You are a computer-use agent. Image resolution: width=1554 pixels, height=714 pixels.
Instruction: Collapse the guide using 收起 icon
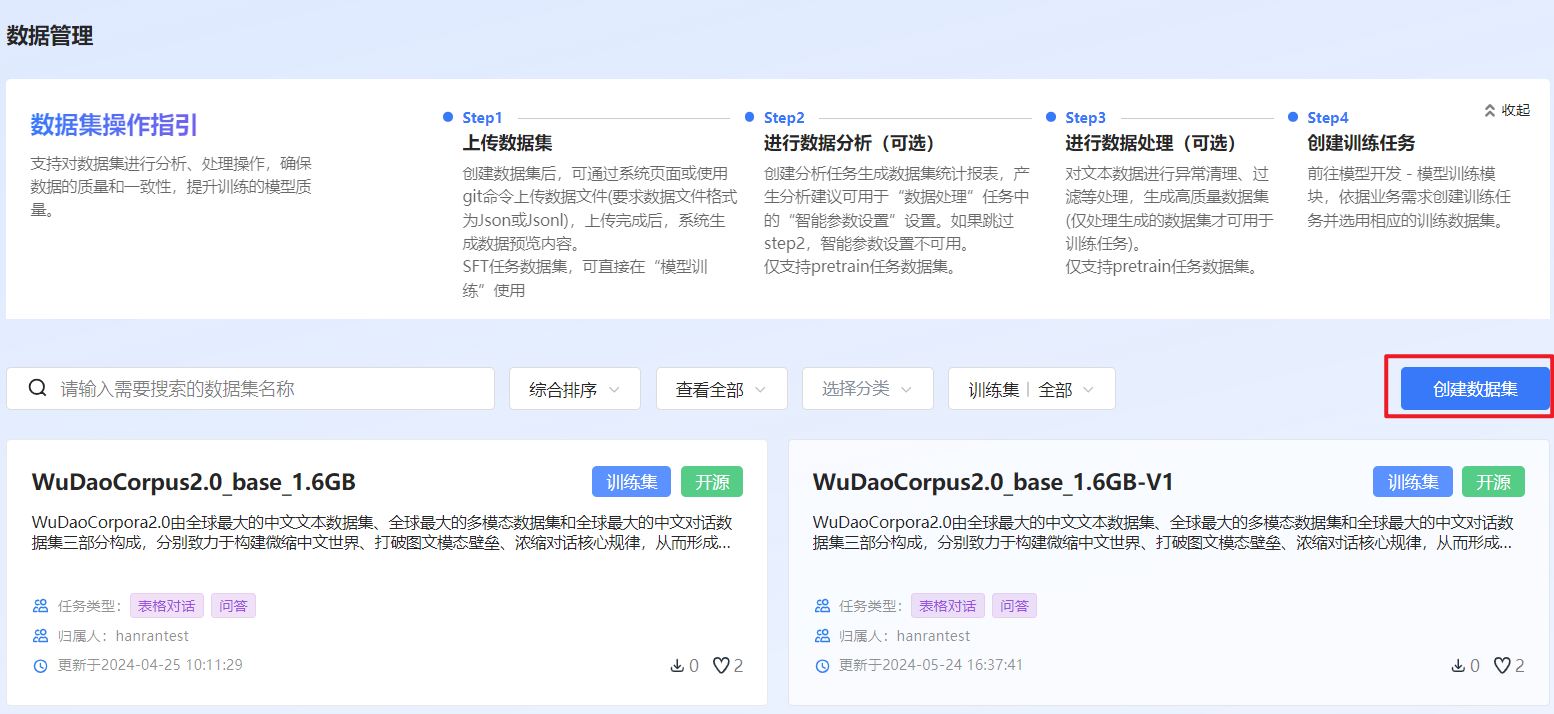tap(1490, 110)
